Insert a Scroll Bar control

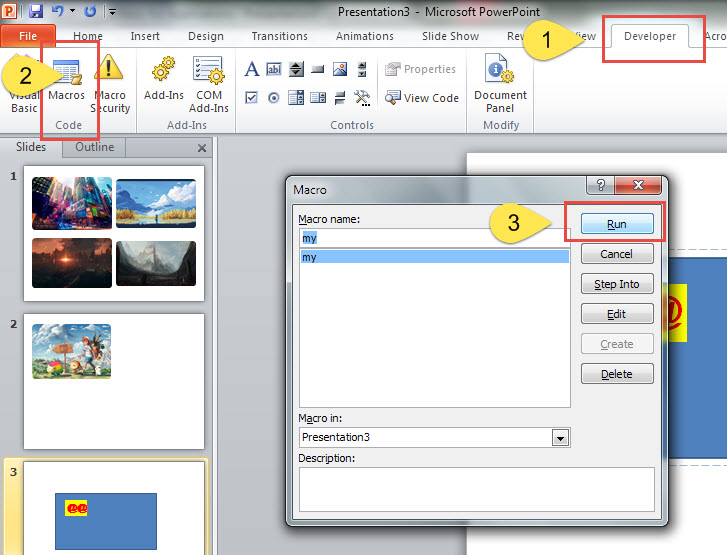[x=362, y=69]
